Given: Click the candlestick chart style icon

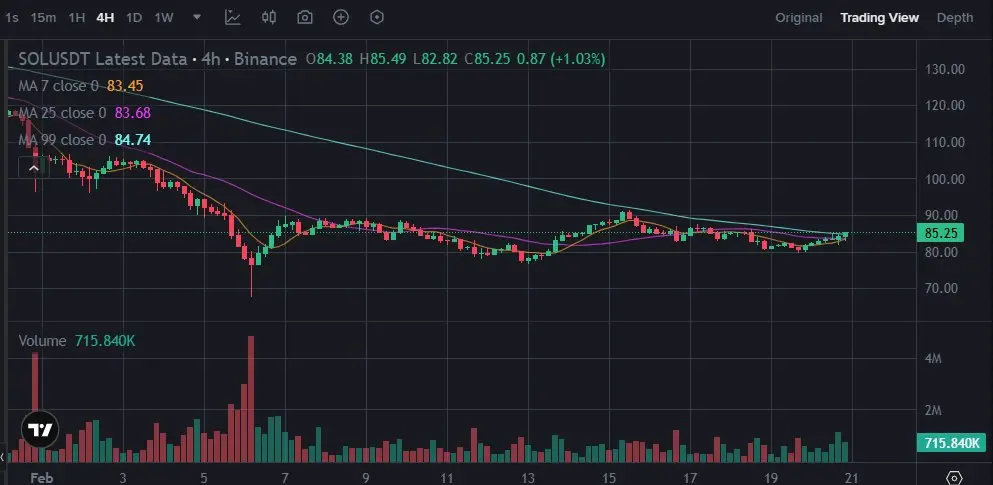Looking at the screenshot, I should 269,17.
